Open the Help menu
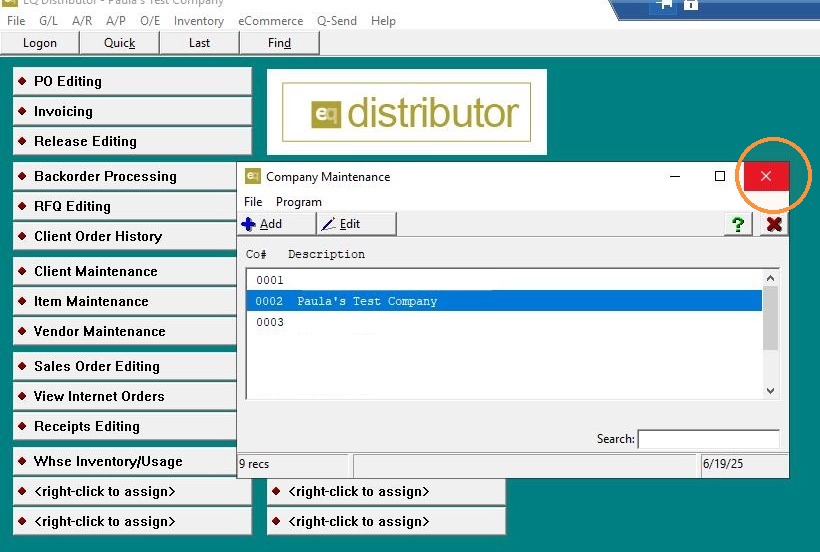The height and width of the screenshot is (552, 820). [x=383, y=21]
